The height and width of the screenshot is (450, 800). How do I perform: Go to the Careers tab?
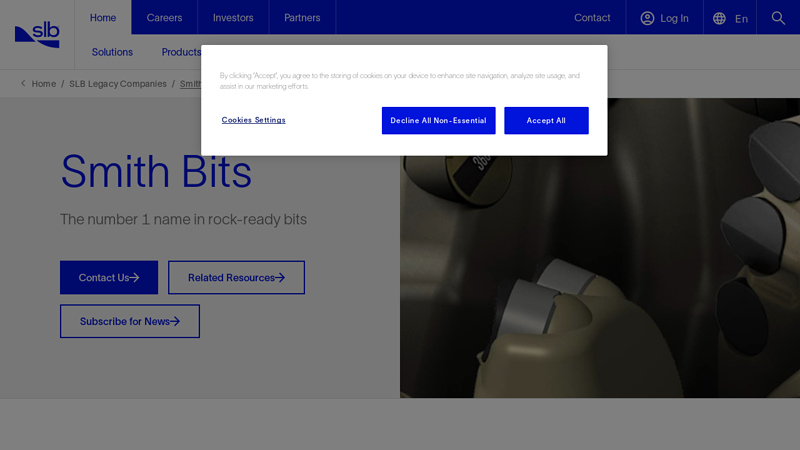[x=164, y=18]
